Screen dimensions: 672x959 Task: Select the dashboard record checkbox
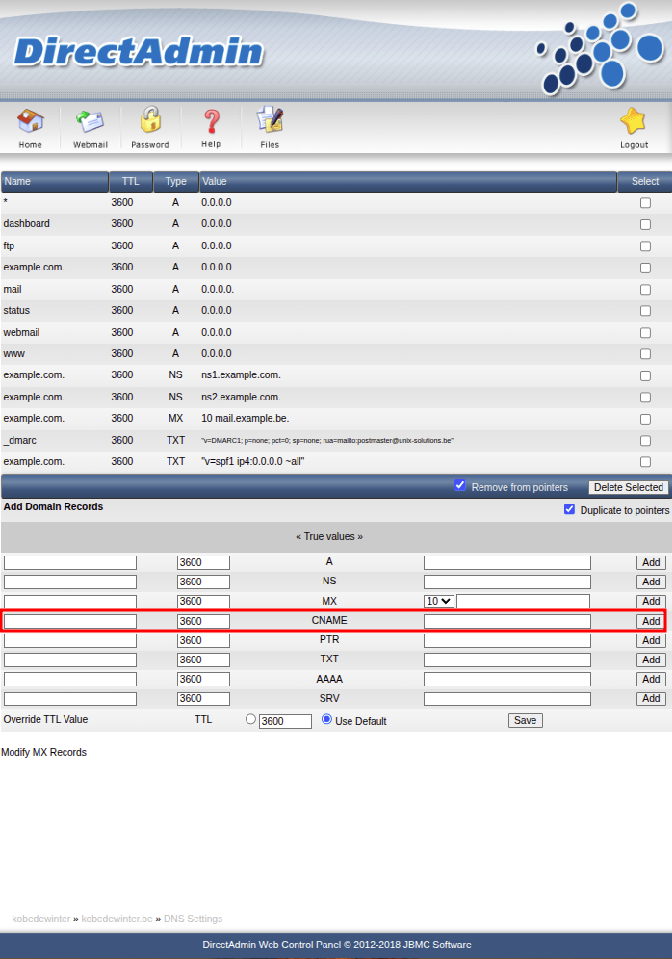click(x=645, y=224)
